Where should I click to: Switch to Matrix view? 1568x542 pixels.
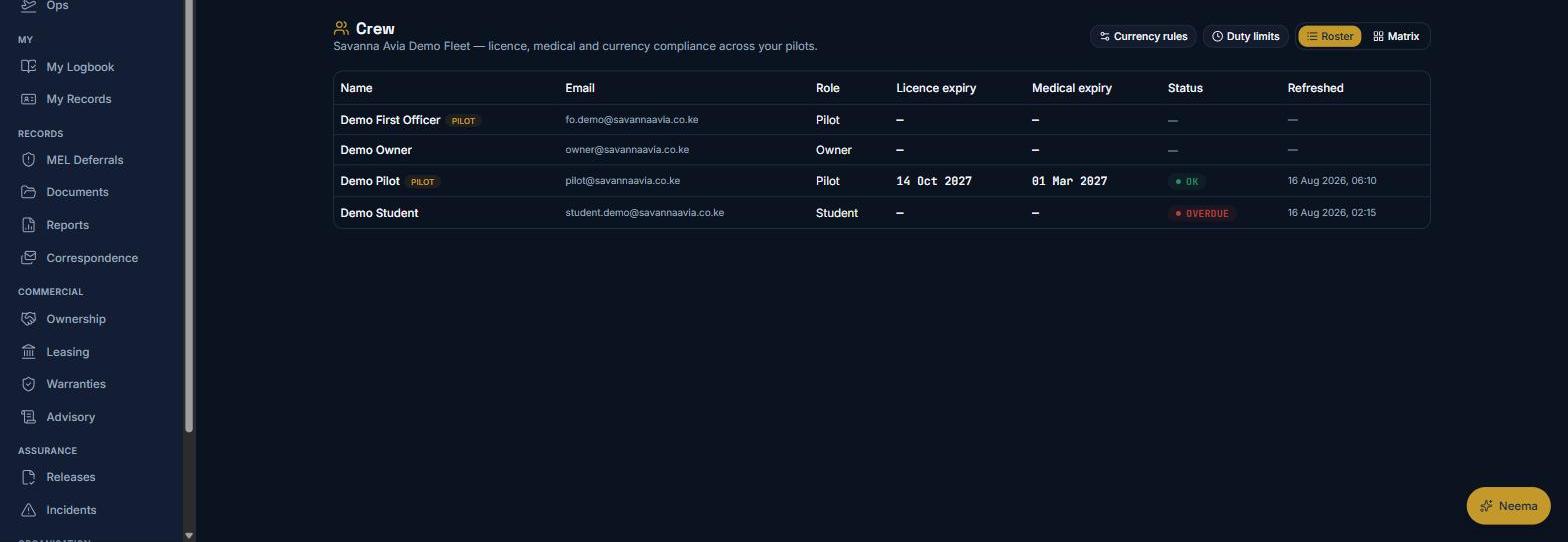tap(1396, 36)
